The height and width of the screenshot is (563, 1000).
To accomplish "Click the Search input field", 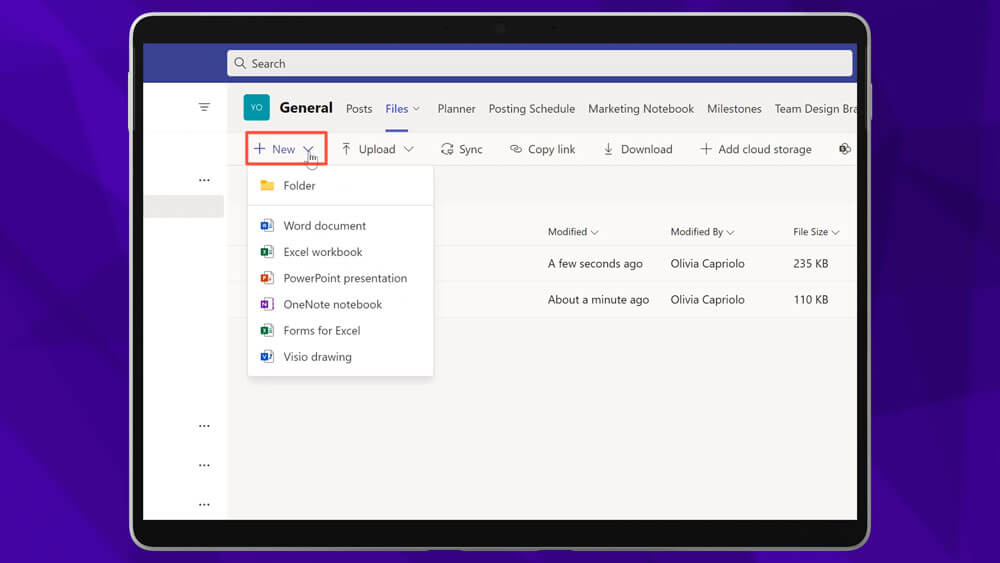I will click(540, 63).
